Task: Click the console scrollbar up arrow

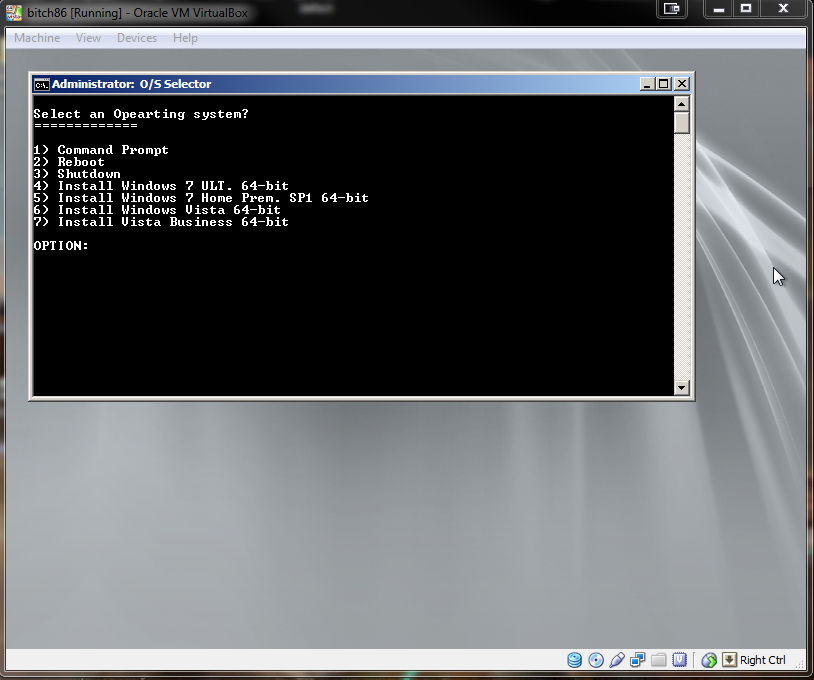Action: [682, 104]
